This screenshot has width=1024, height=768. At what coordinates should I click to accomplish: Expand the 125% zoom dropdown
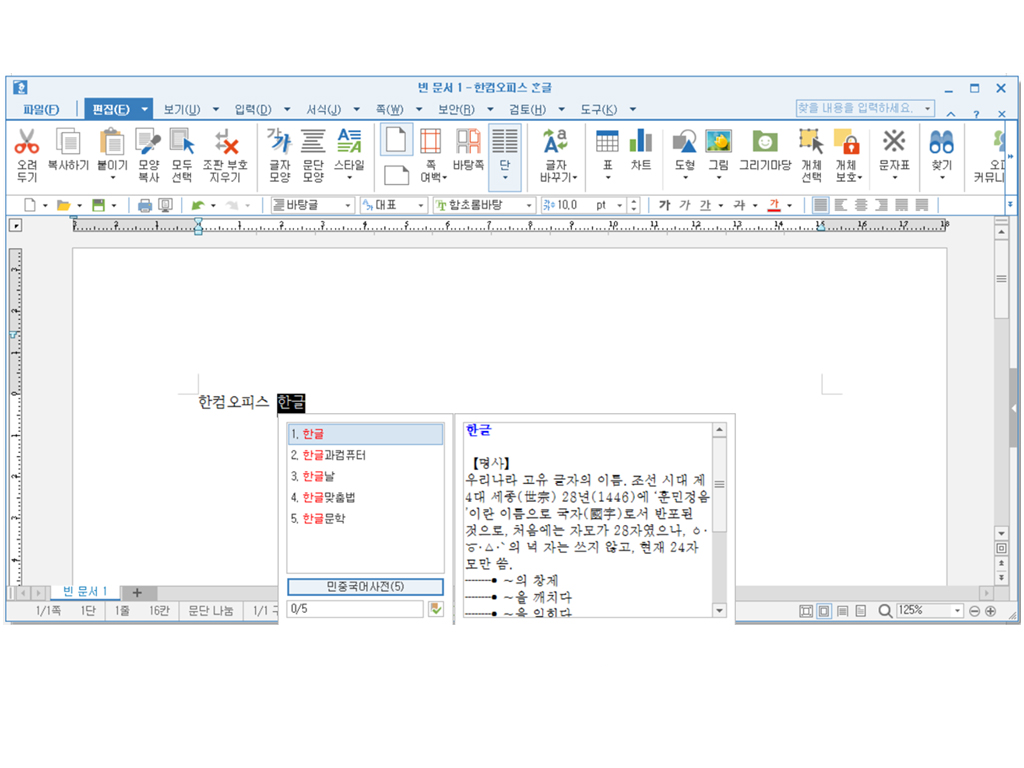click(x=957, y=611)
